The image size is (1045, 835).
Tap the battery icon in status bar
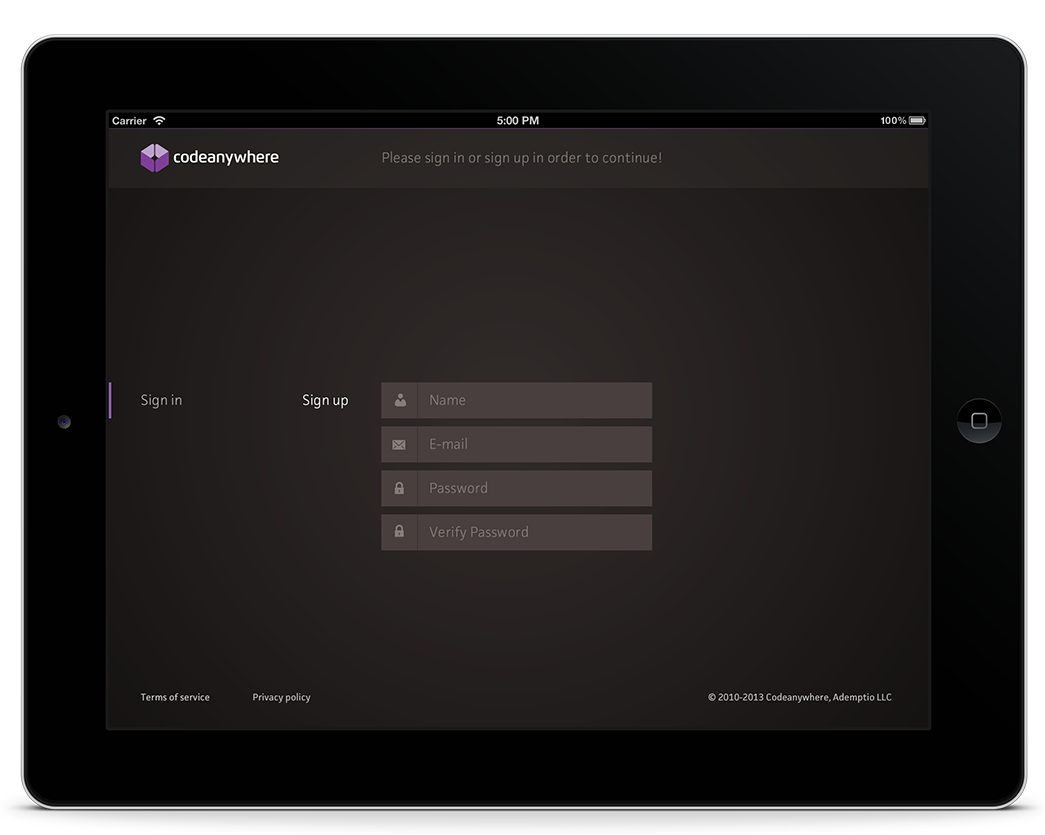918,121
